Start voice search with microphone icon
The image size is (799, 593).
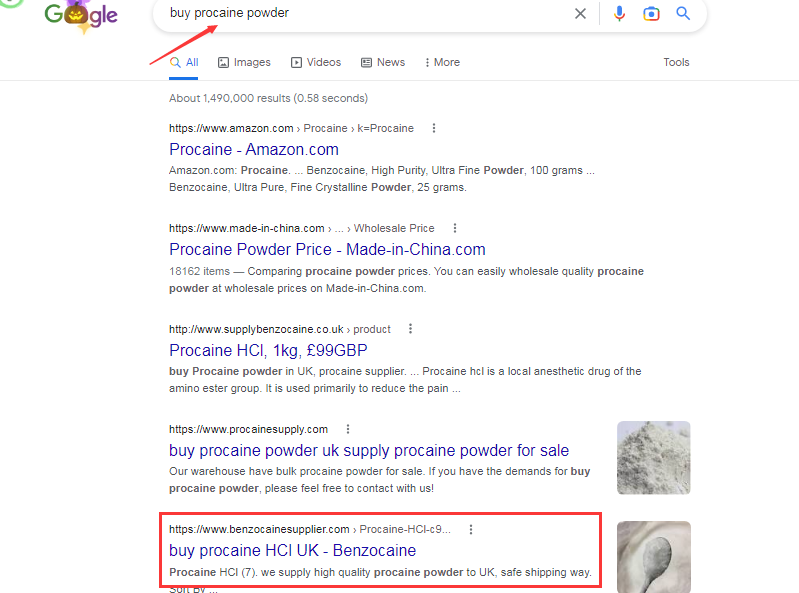619,14
